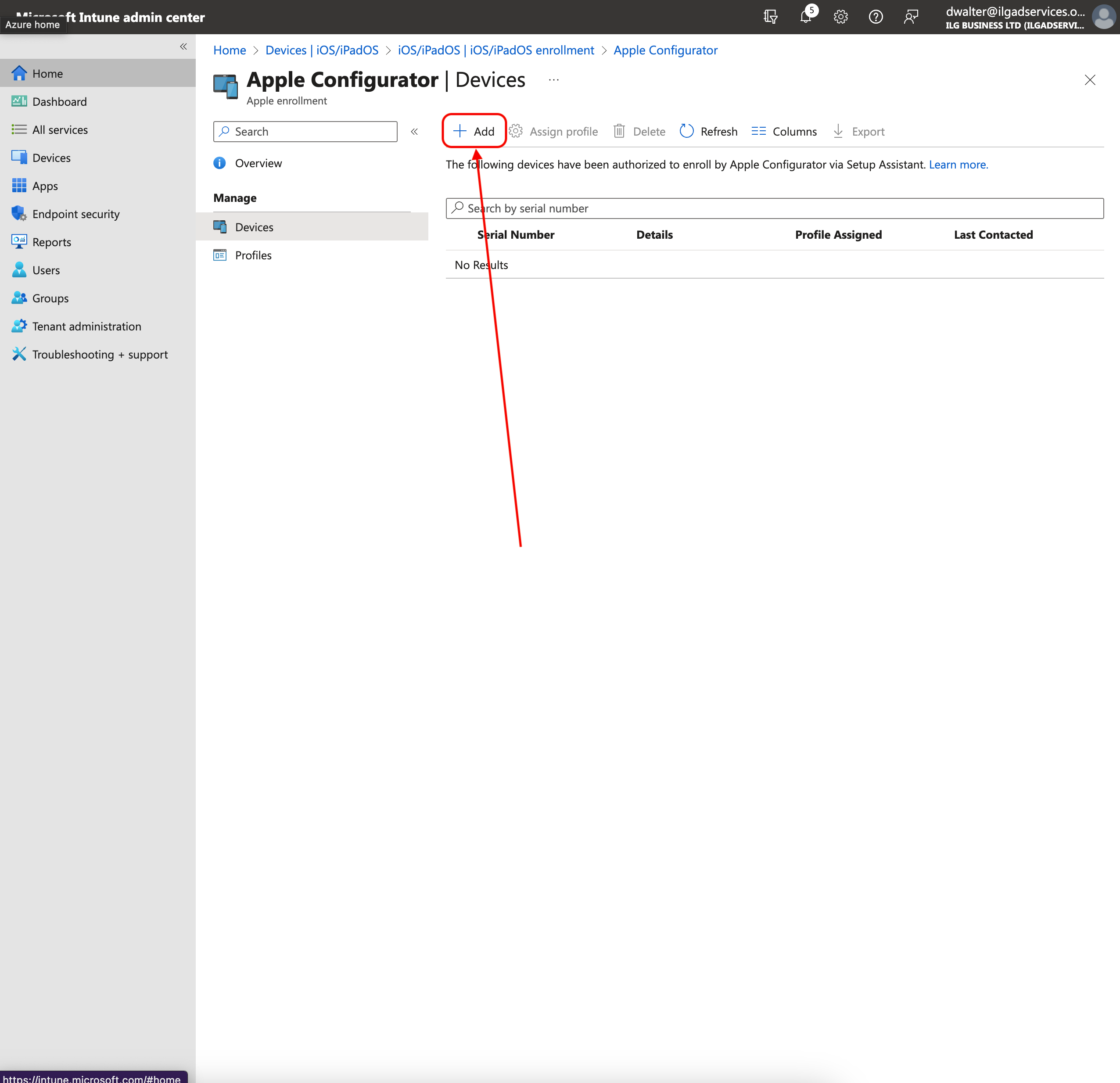Collapse the Apple Configurator side menu

(414, 132)
